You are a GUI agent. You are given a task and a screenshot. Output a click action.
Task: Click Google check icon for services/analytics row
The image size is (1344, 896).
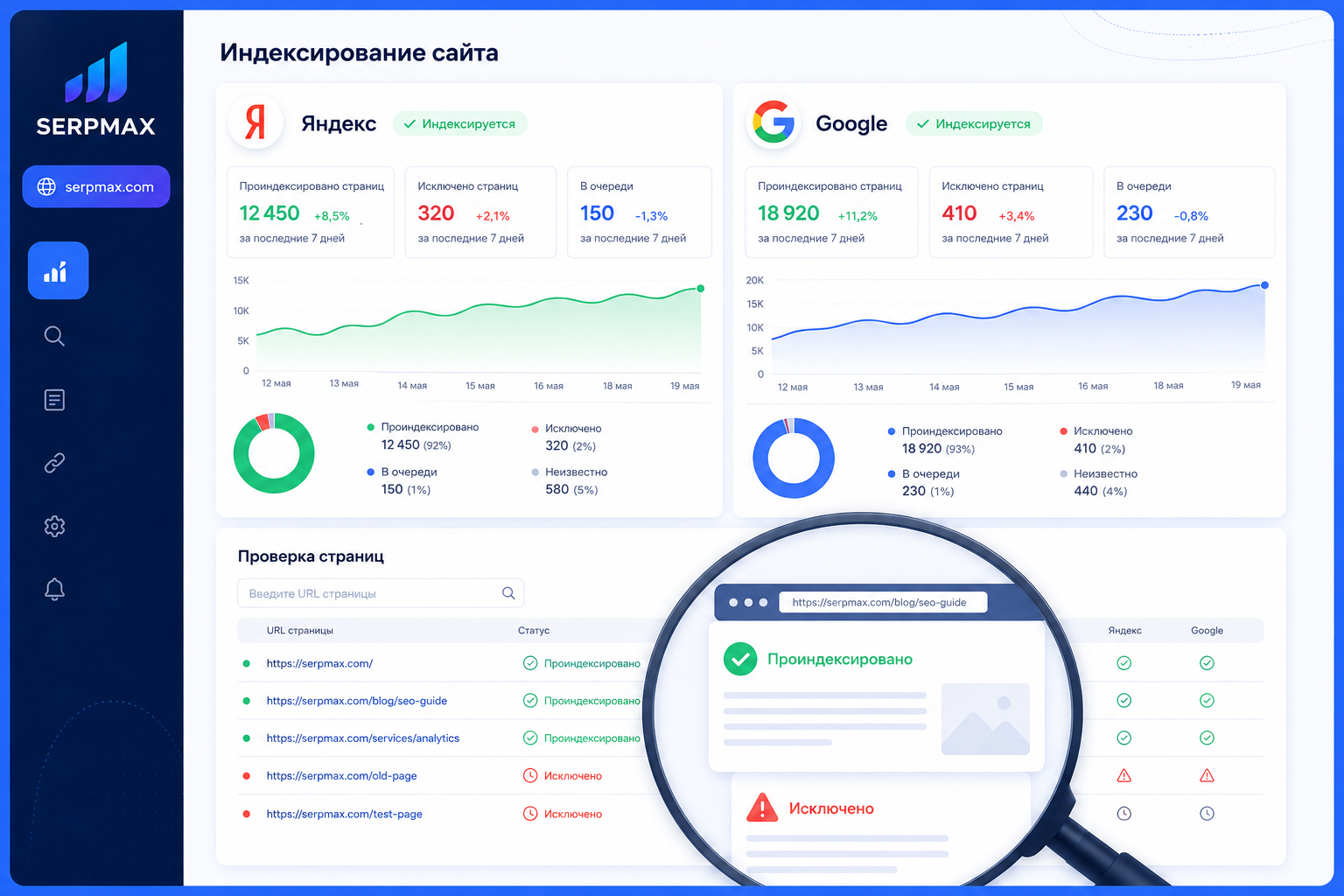coord(1207,738)
